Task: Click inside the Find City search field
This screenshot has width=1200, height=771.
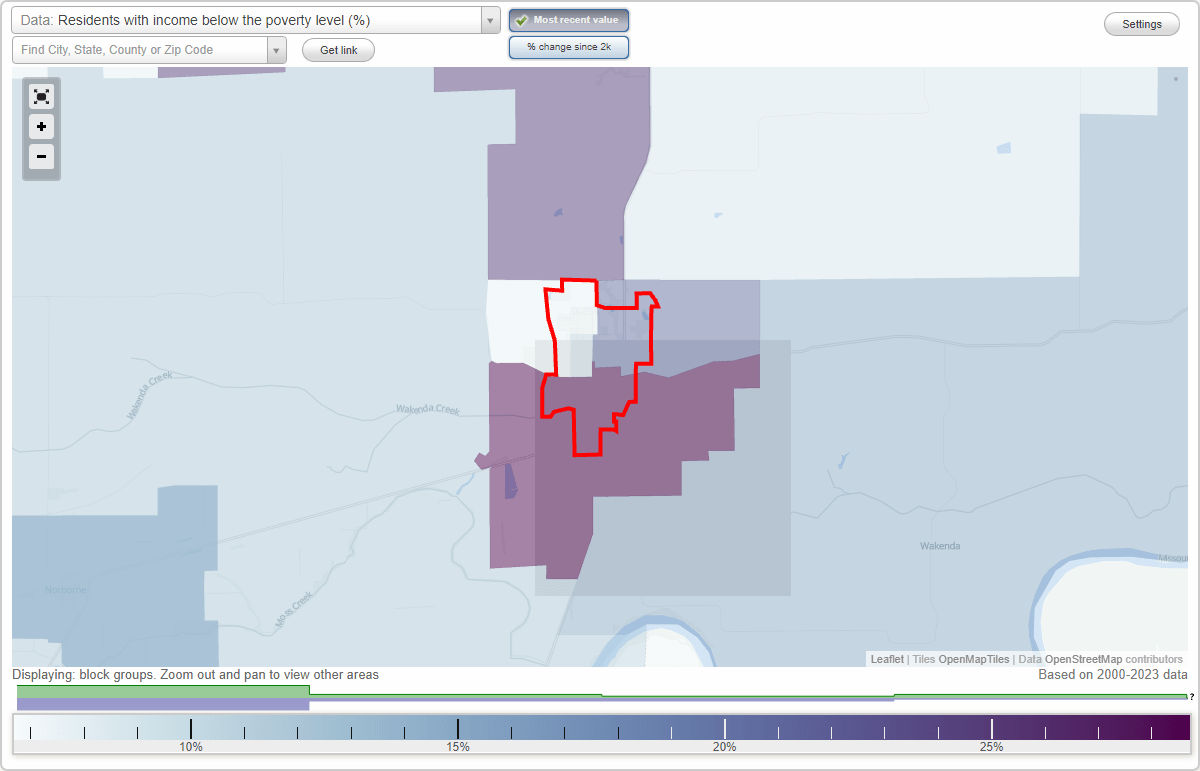Action: [140, 49]
